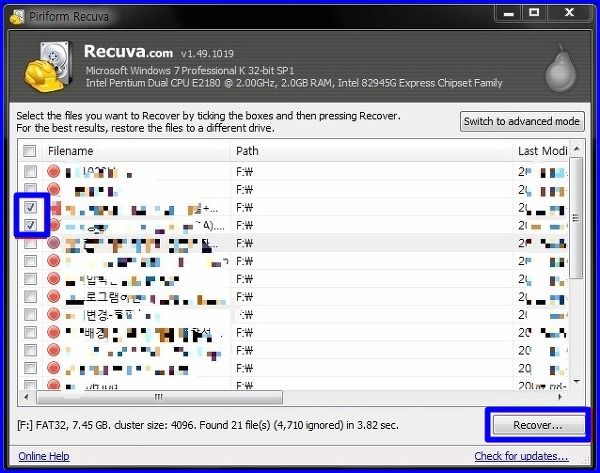Close the Piriform Recuva window
The width and height of the screenshot is (600, 473).
pos(569,14)
